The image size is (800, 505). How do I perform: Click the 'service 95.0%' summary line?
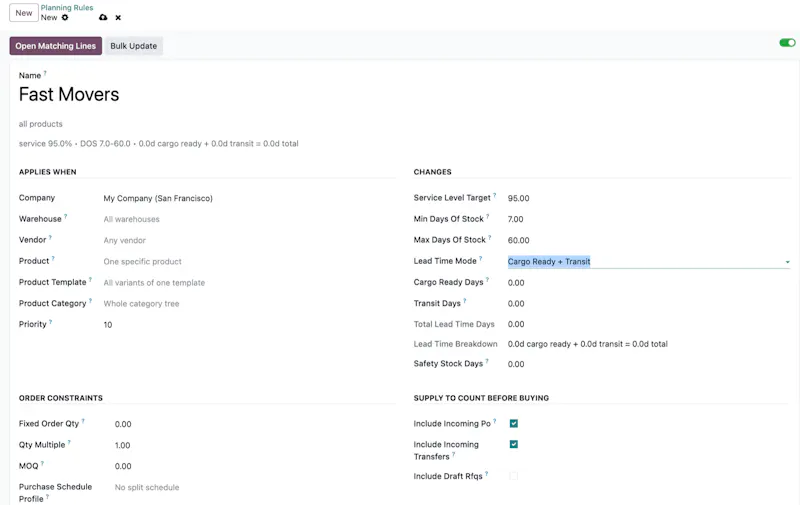click(x=159, y=144)
